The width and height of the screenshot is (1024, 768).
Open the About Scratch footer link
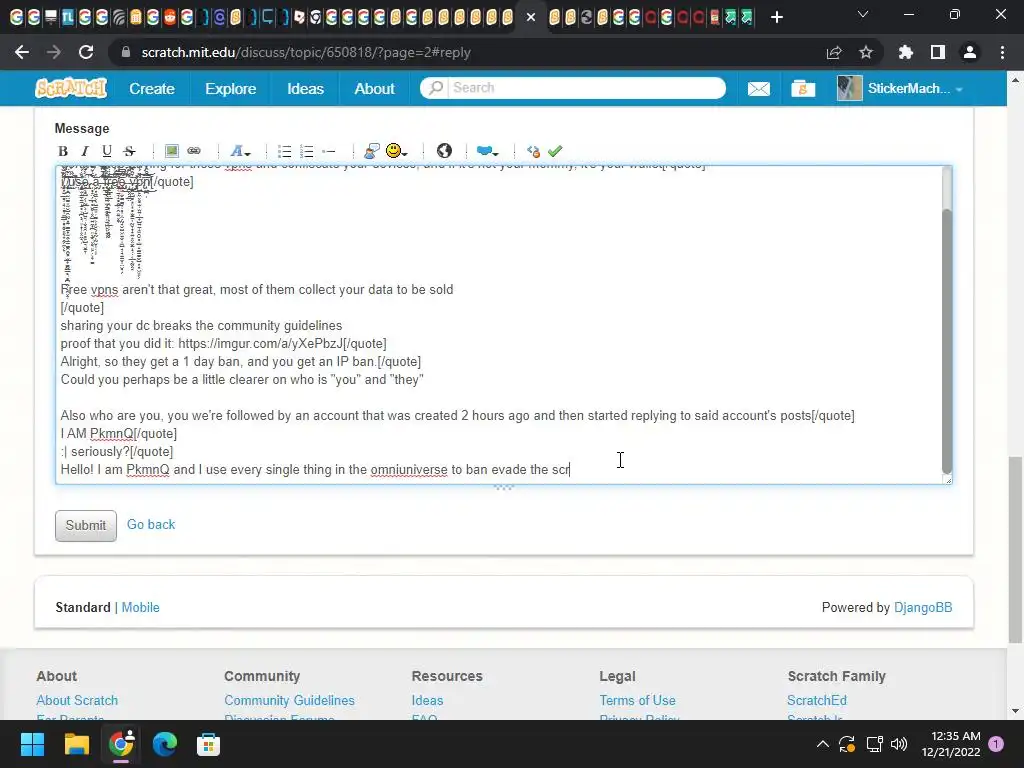[x=77, y=700]
